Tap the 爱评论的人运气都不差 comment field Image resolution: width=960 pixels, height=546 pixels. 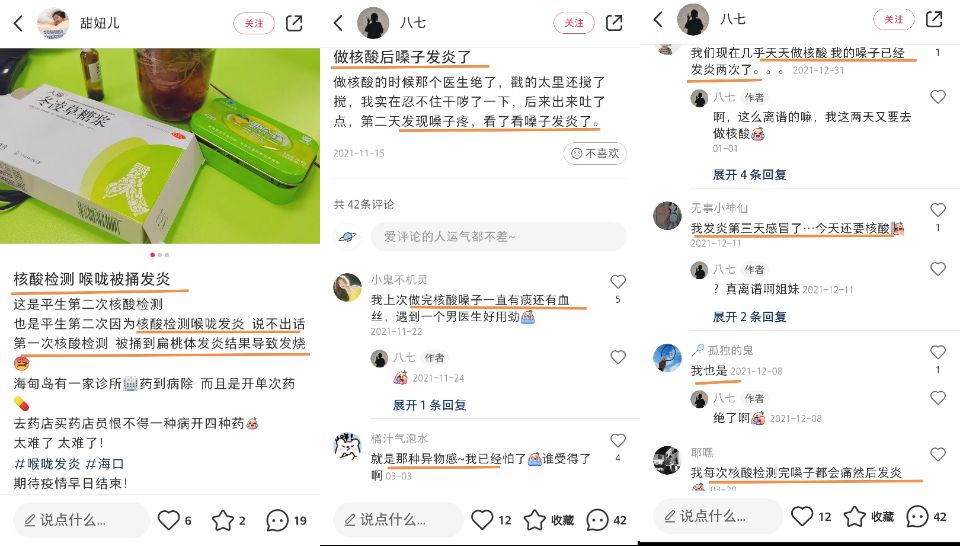498,236
